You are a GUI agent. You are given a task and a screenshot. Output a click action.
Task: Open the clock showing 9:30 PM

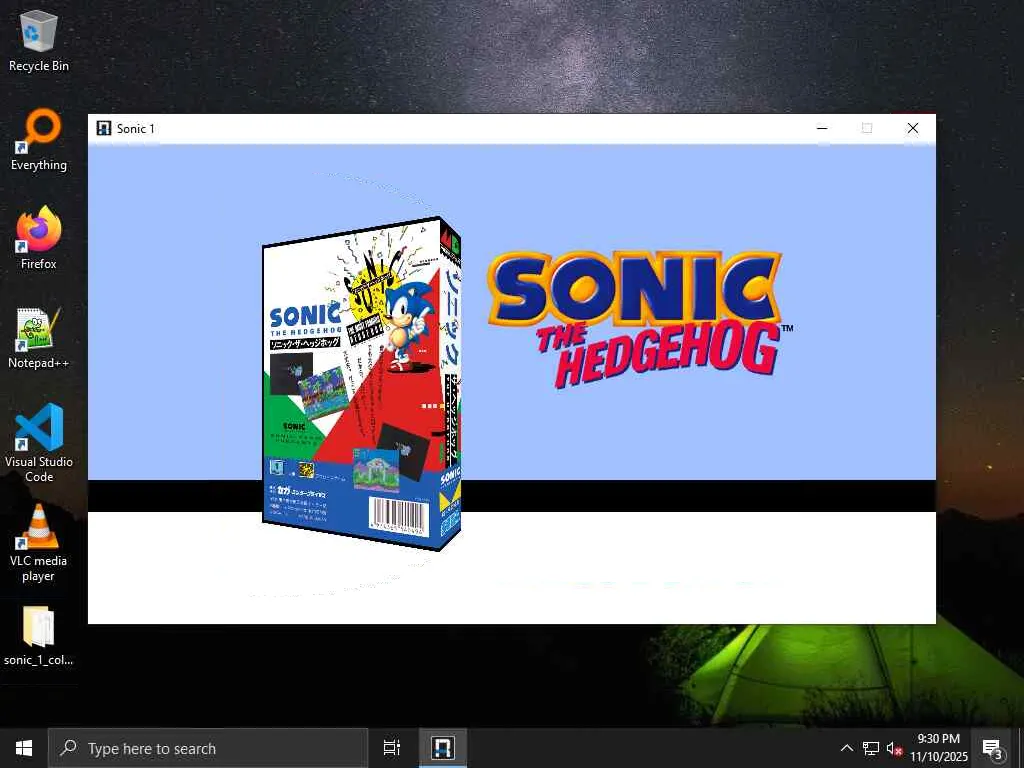click(938, 748)
